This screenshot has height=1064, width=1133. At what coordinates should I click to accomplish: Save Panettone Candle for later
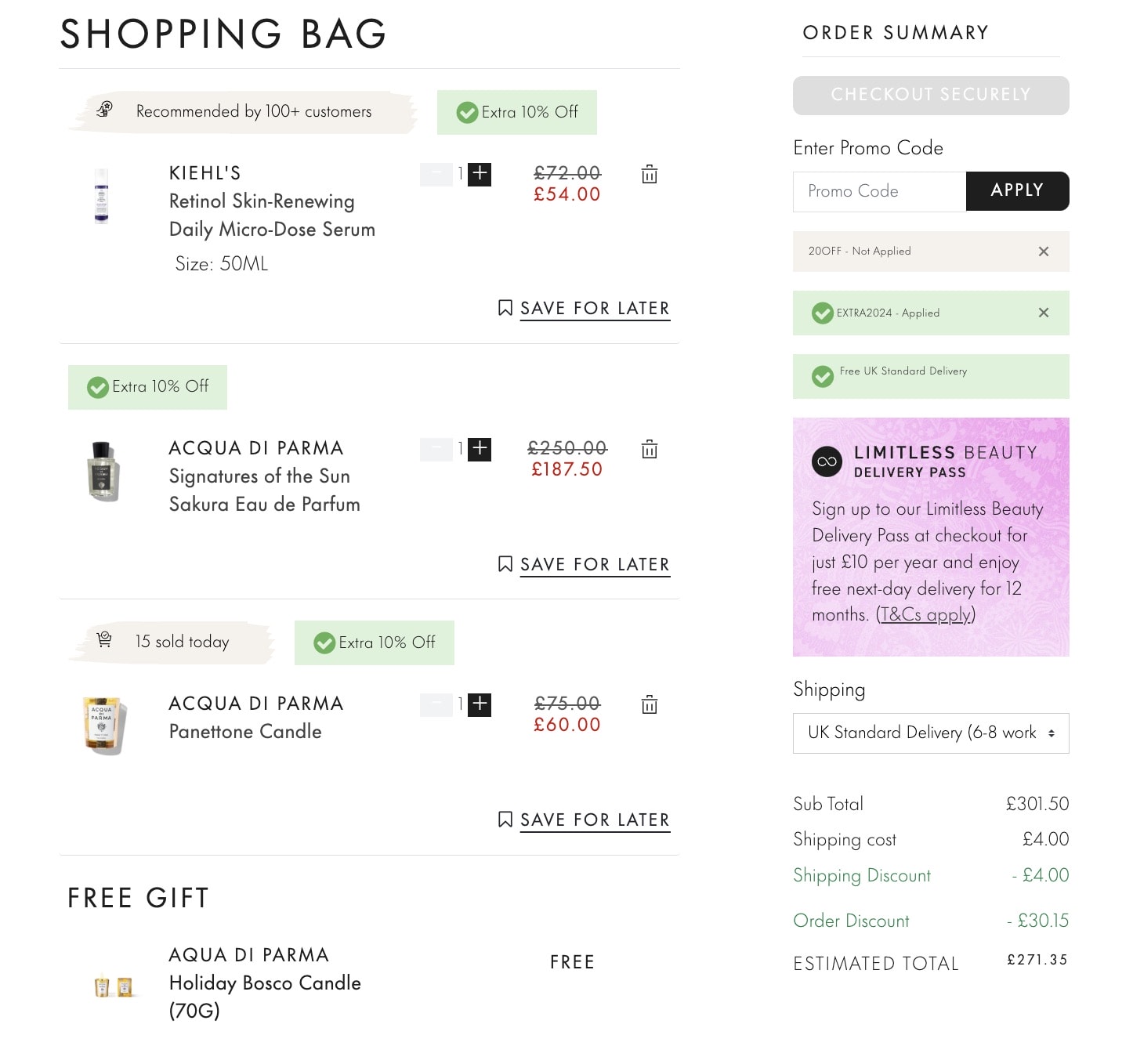pos(585,820)
